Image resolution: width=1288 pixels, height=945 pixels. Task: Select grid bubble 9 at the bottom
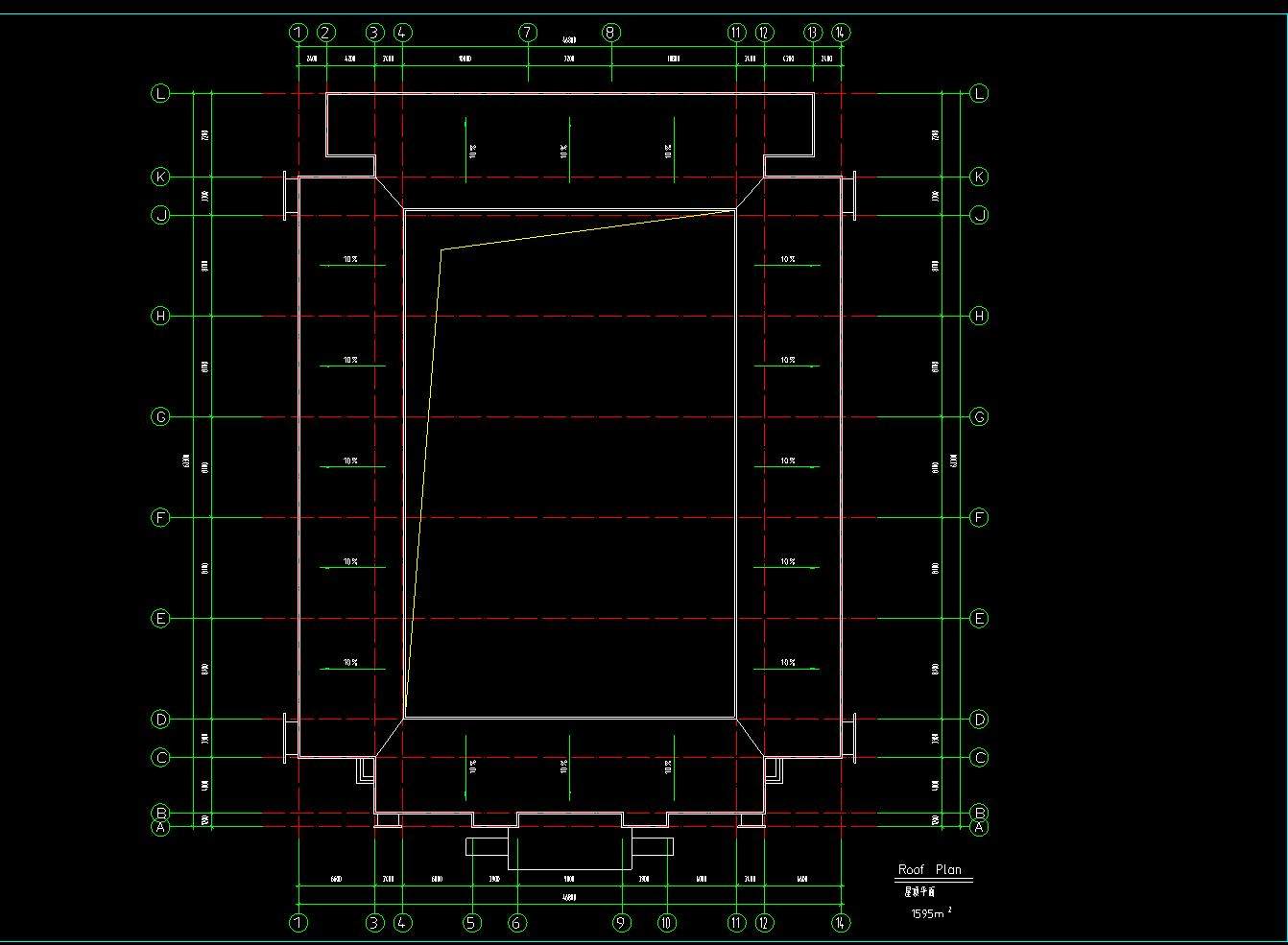622,923
